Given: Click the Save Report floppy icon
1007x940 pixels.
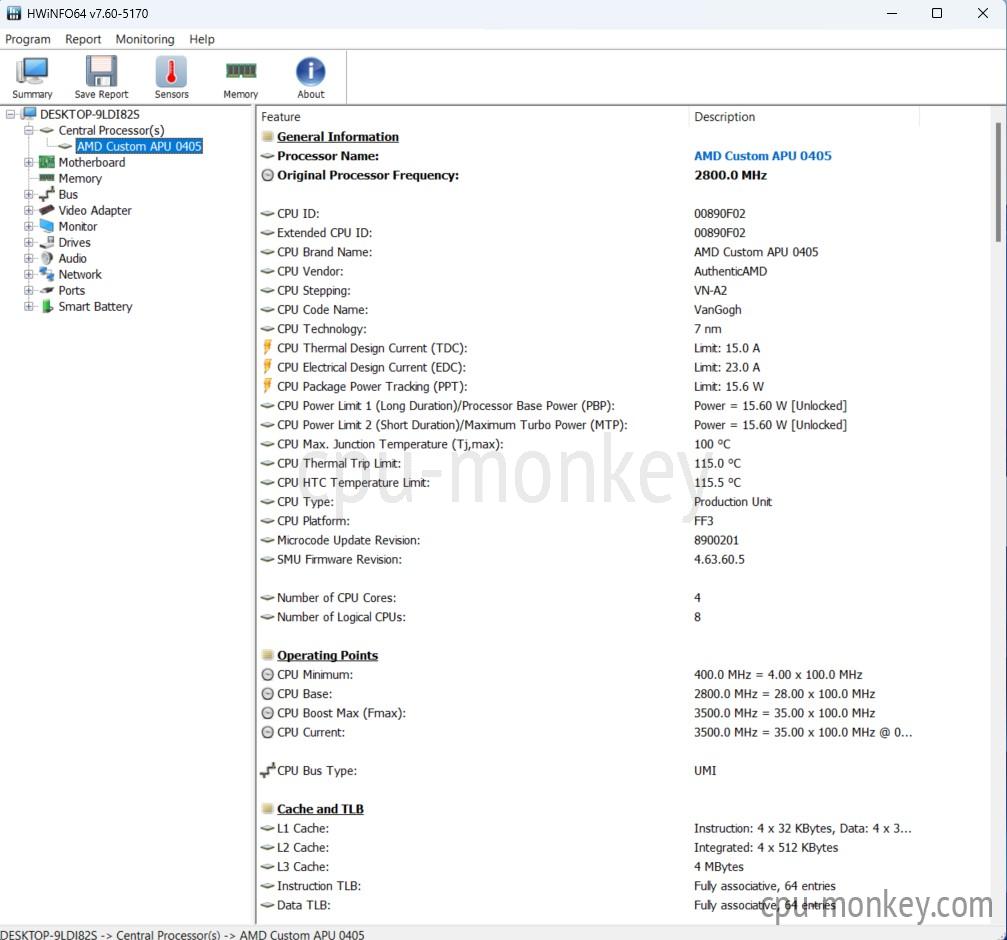Looking at the screenshot, I should (101, 71).
